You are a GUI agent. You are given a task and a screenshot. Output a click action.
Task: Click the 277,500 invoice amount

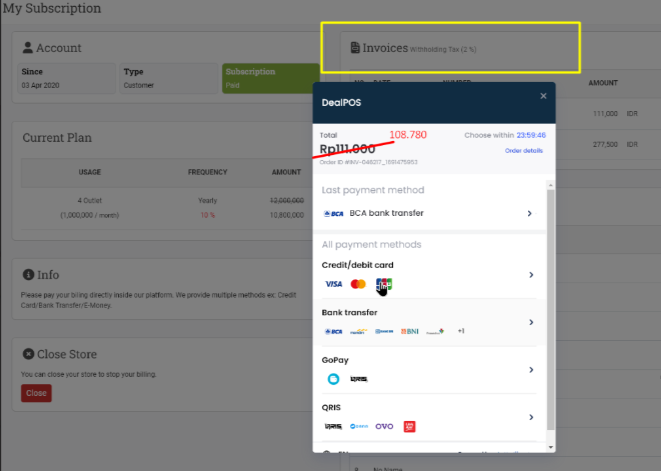coord(605,145)
